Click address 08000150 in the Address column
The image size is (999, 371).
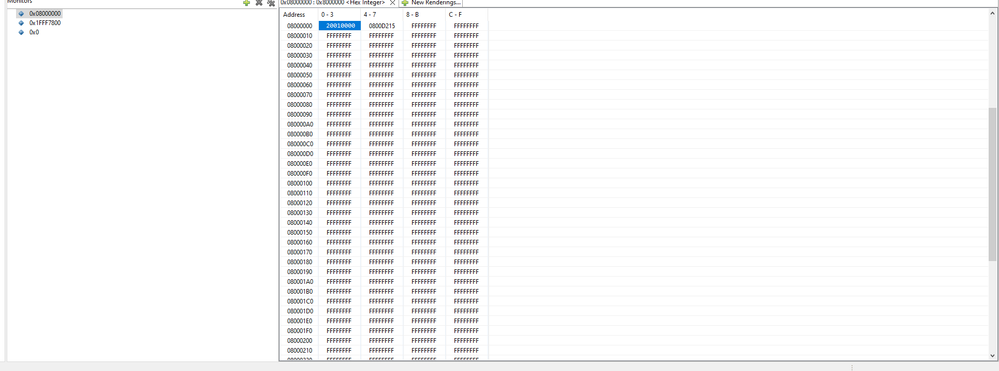tap(299, 232)
